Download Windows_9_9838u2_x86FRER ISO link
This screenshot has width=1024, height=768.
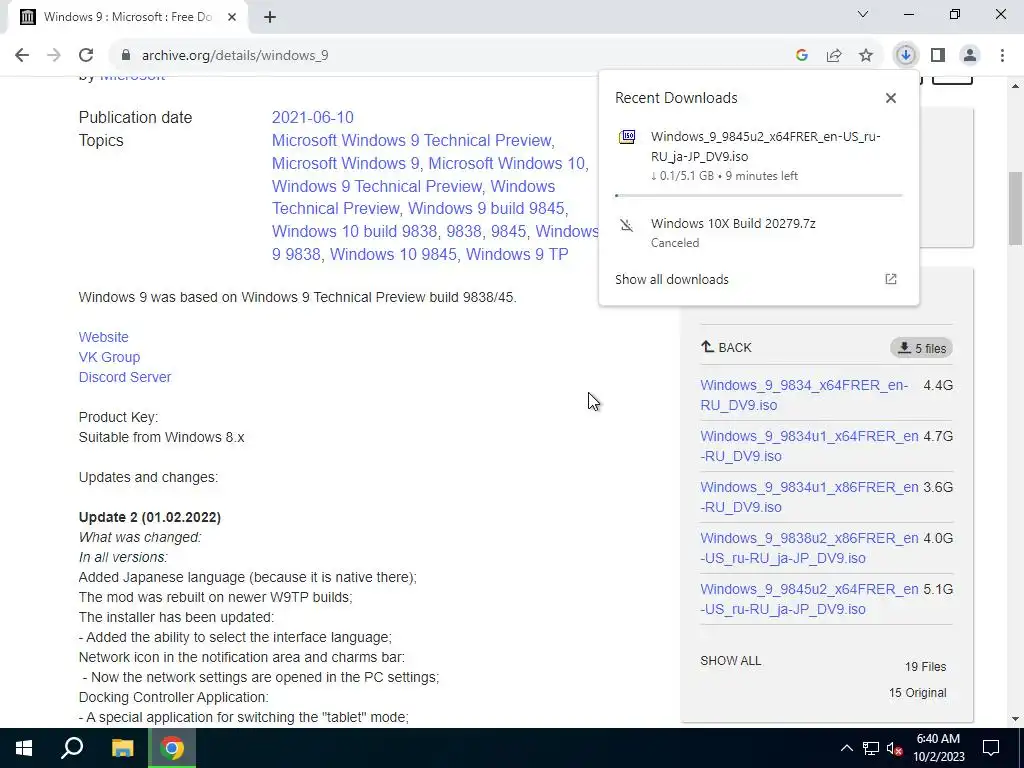coord(809,548)
